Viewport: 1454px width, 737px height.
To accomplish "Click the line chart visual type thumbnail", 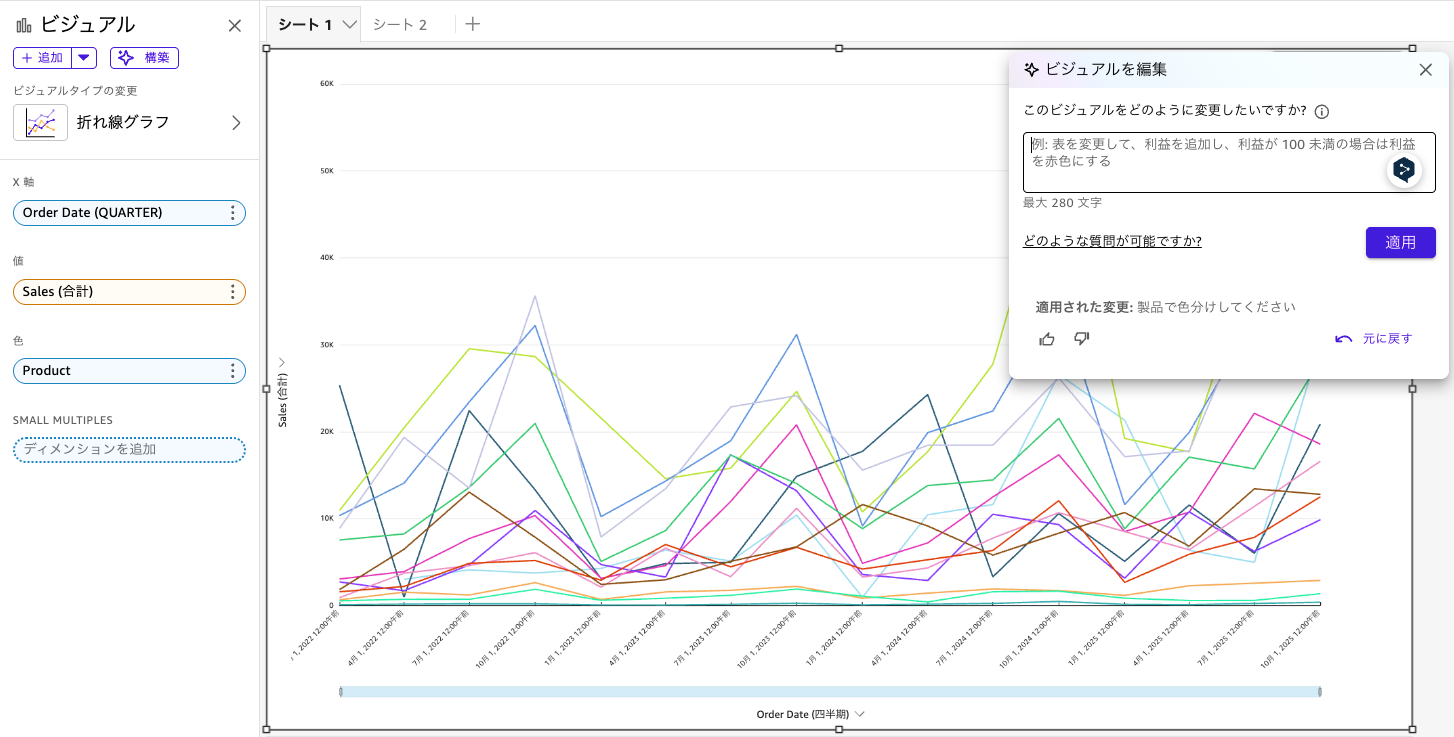I will 41,123.
